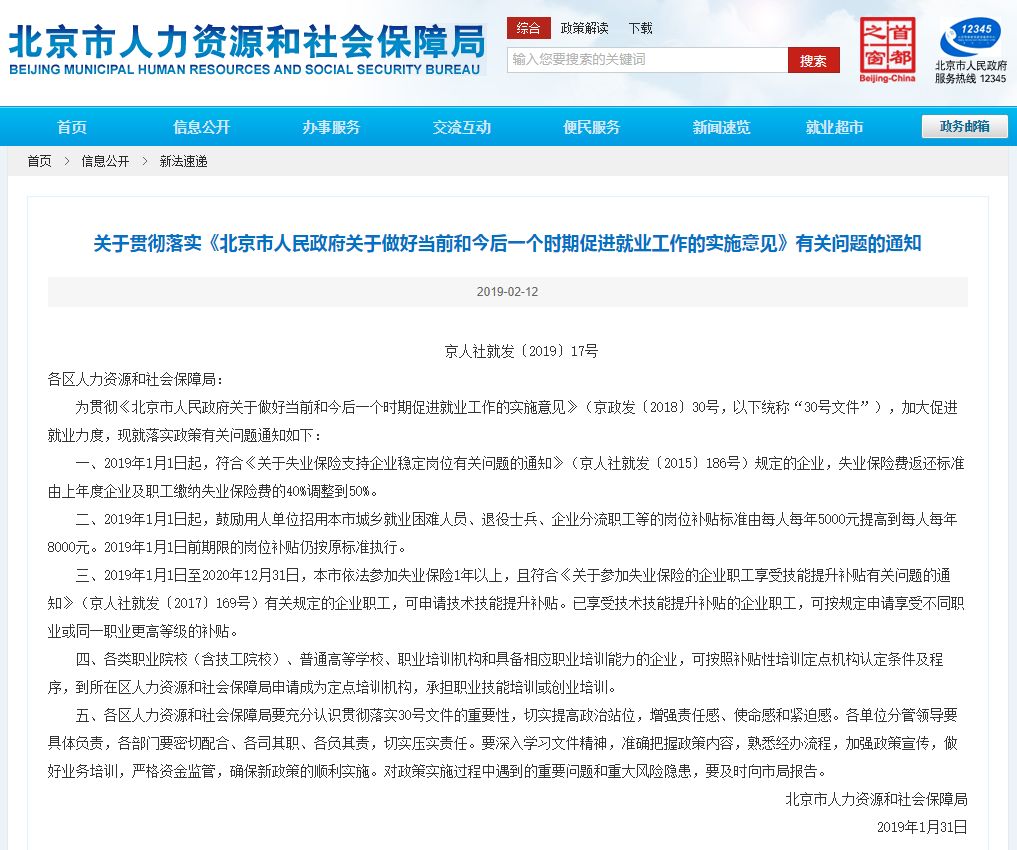Open the 信息公开 navigation menu item
1017x850 pixels.
[201, 127]
